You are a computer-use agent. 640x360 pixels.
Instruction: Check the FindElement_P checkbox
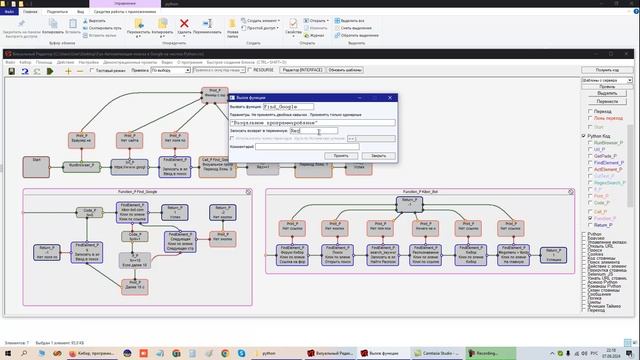click(590, 163)
